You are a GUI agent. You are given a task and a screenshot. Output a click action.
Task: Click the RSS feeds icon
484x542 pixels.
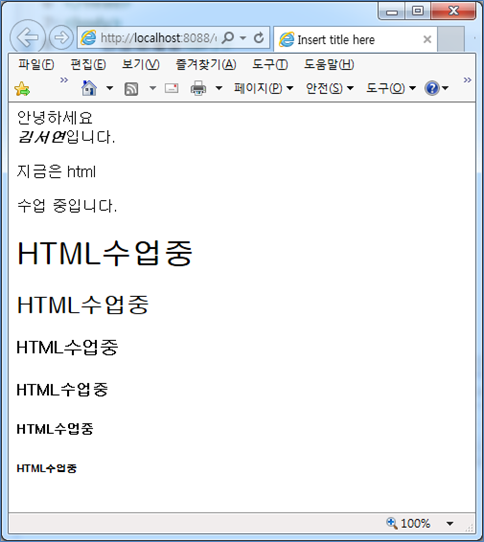[x=131, y=89]
